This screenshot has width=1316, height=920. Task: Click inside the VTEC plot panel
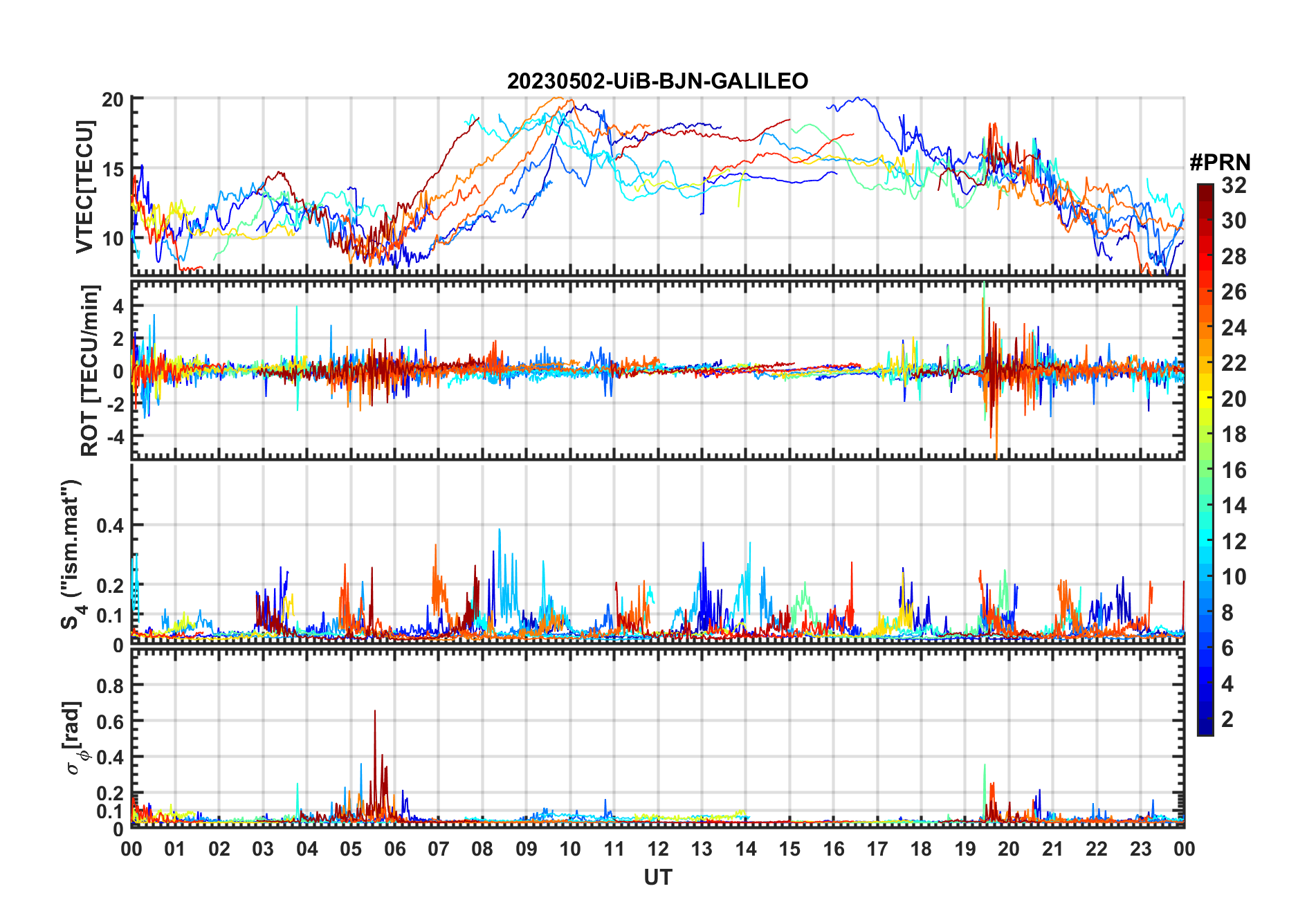pyautogui.click(x=658, y=186)
